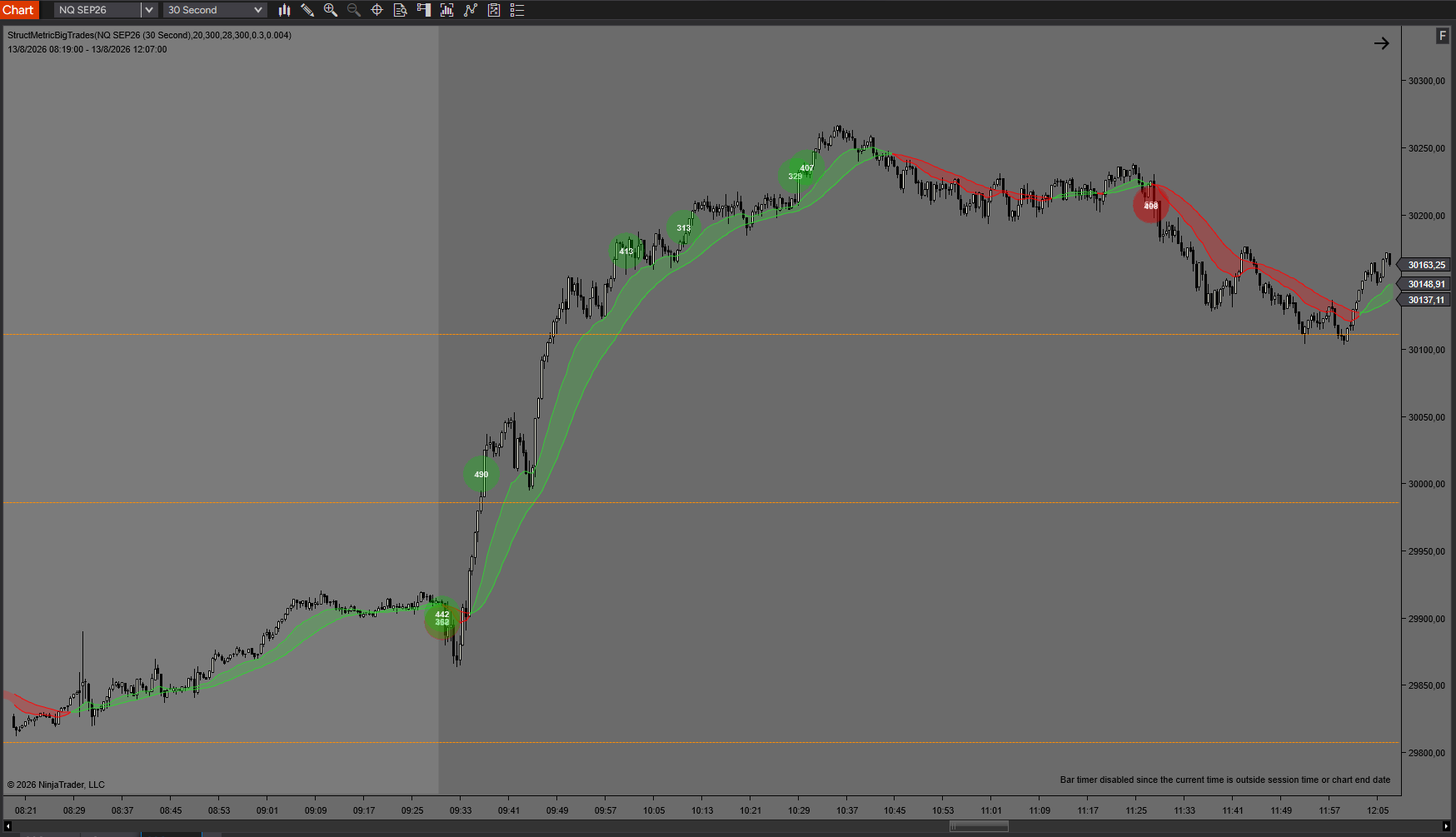Click the red sell trade bubble
1456x837 pixels.
coord(1151,206)
